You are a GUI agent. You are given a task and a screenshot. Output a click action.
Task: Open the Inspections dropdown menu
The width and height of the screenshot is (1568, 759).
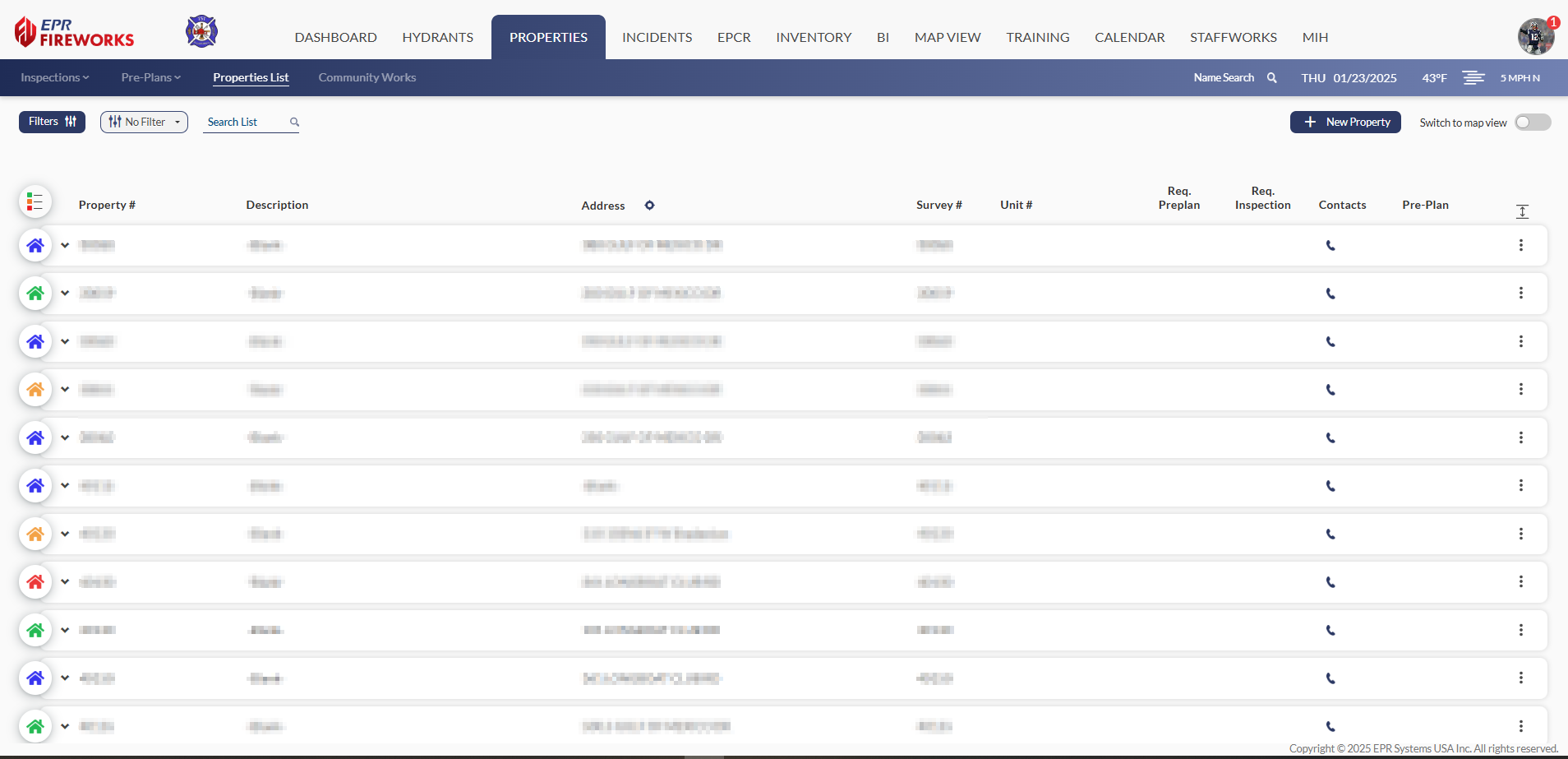(x=54, y=78)
